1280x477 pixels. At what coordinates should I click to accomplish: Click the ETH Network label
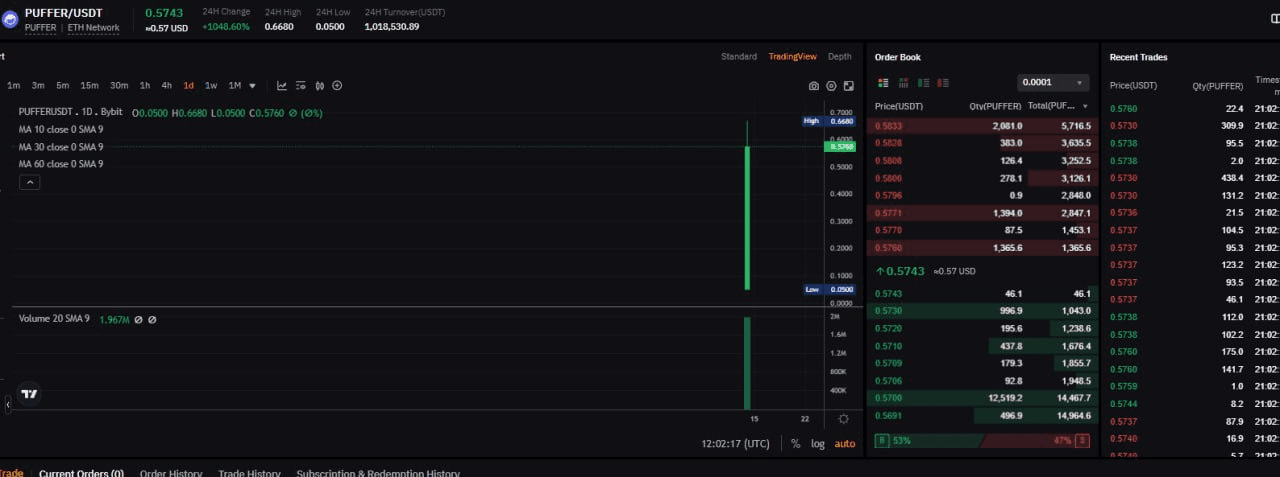[94, 28]
